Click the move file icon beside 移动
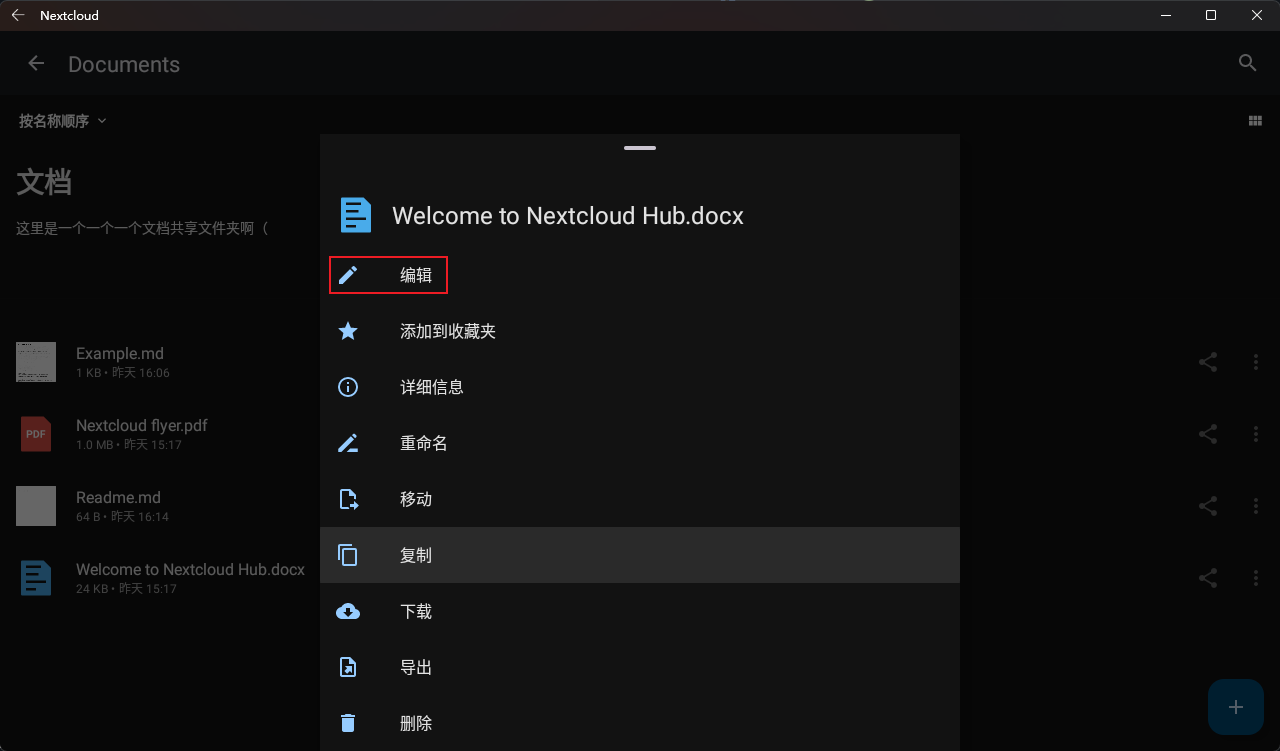 tap(348, 499)
